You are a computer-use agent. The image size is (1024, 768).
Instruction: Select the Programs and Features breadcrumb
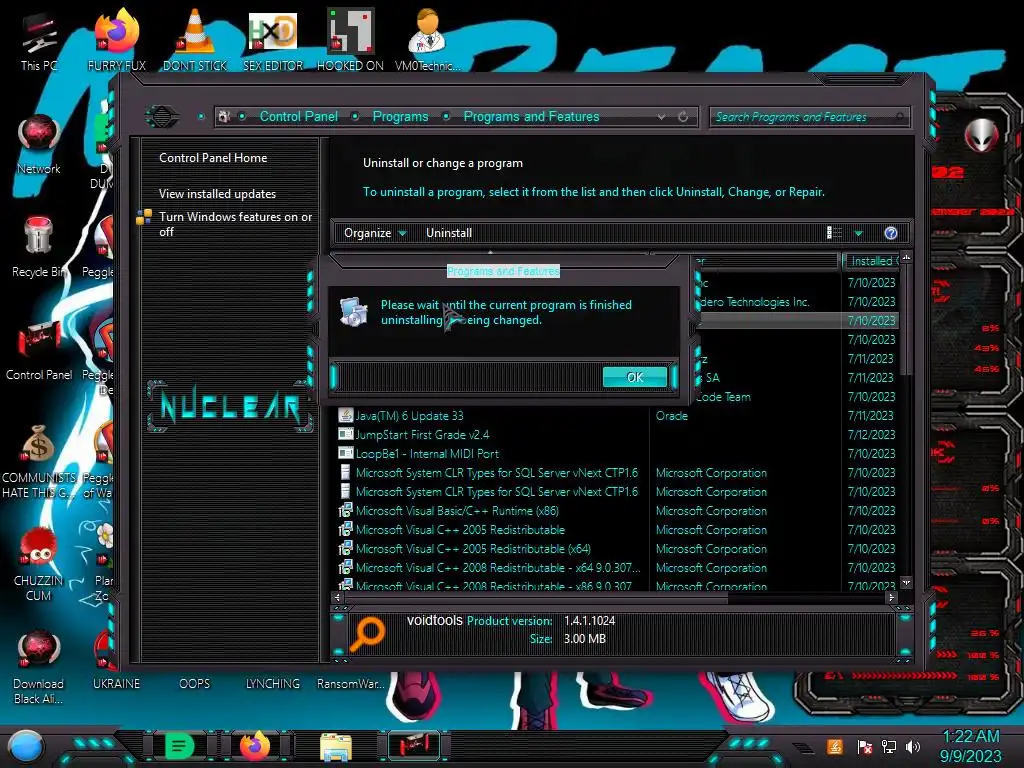pos(532,116)
